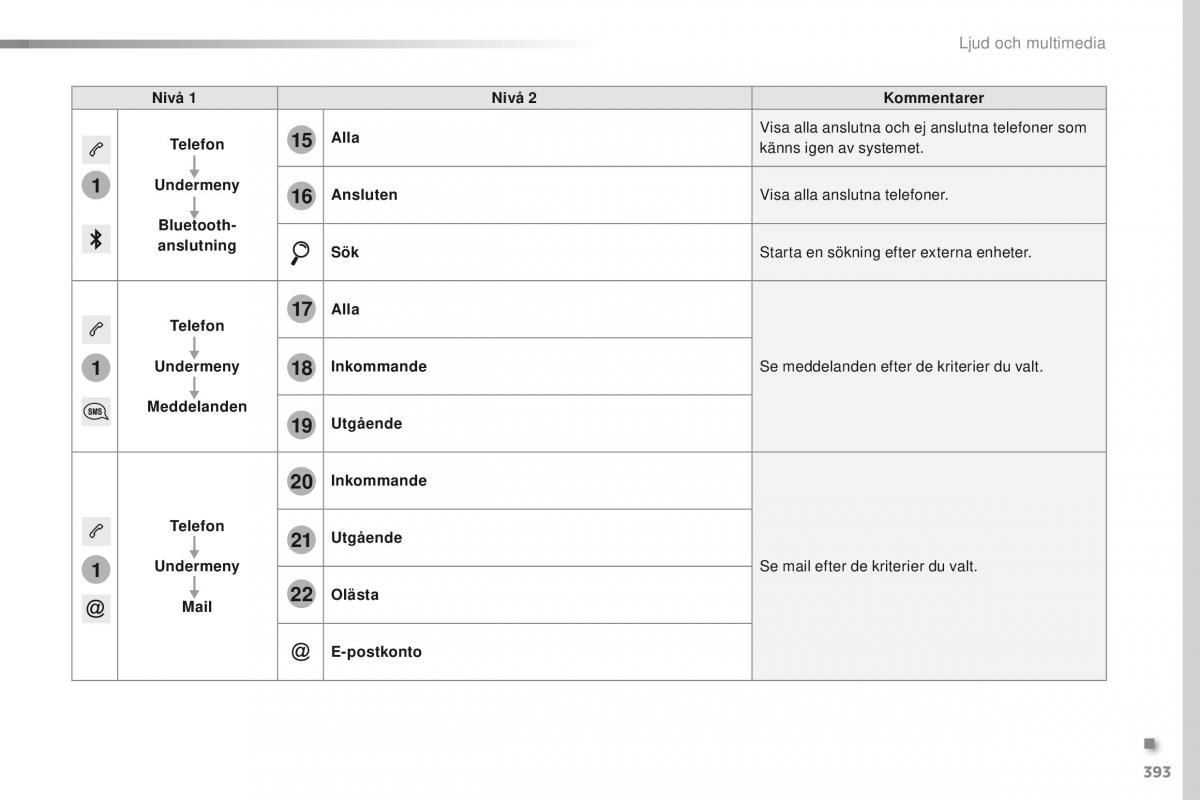This screenshot has height=800, width=1200.
Task: Select the Meddelanden submenu label
Action: point(197,407)
